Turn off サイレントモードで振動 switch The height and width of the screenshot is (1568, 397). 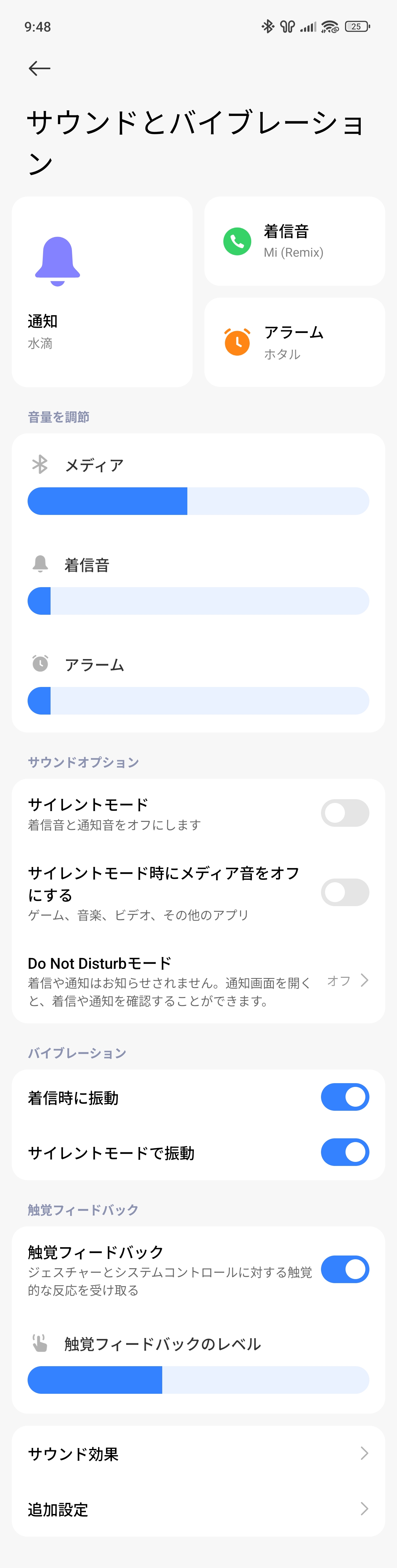(345, 1152)
